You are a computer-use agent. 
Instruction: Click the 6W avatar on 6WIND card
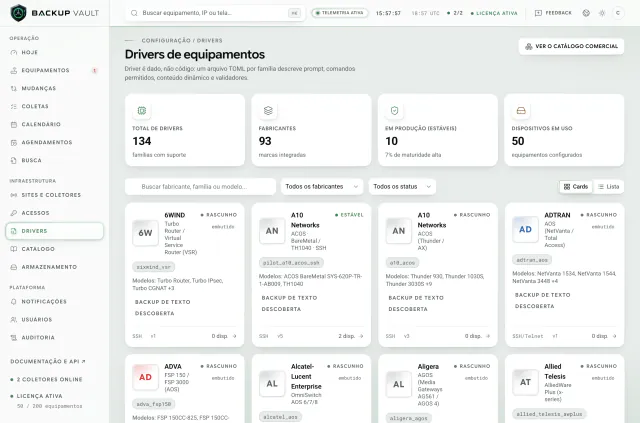(x=145, y=233)
